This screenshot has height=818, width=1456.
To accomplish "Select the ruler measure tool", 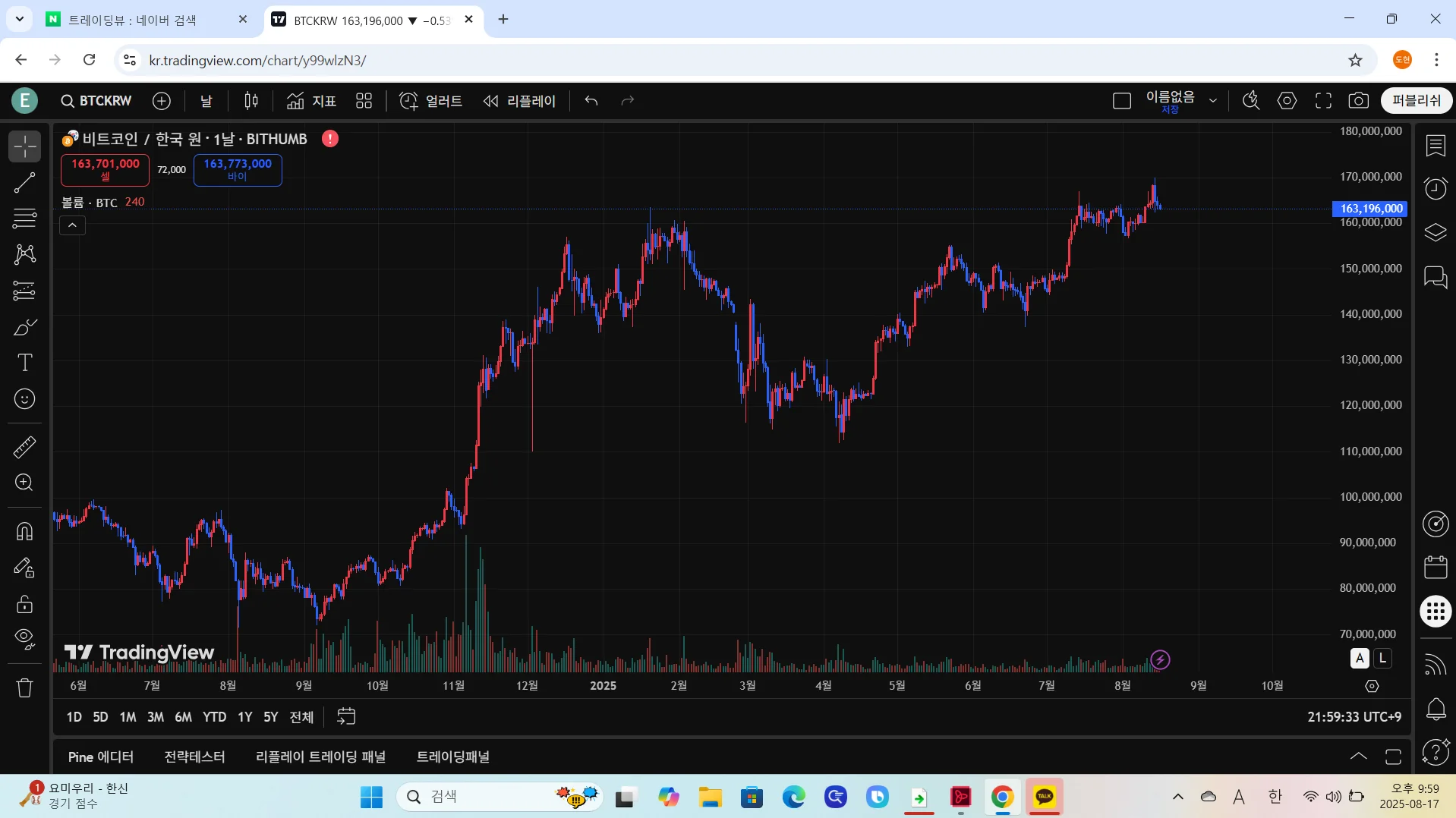I will pos(24,447).
